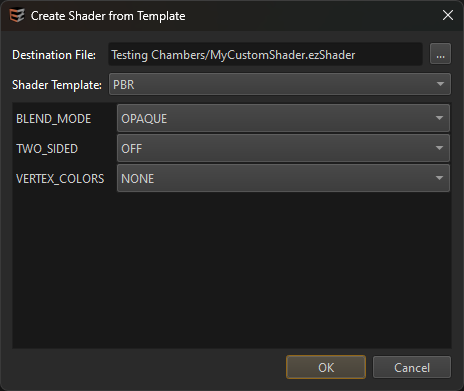Click the BLEND_MODE dropdown arrow
This screenshot has width=464, height=391.
tap(439, 118)
